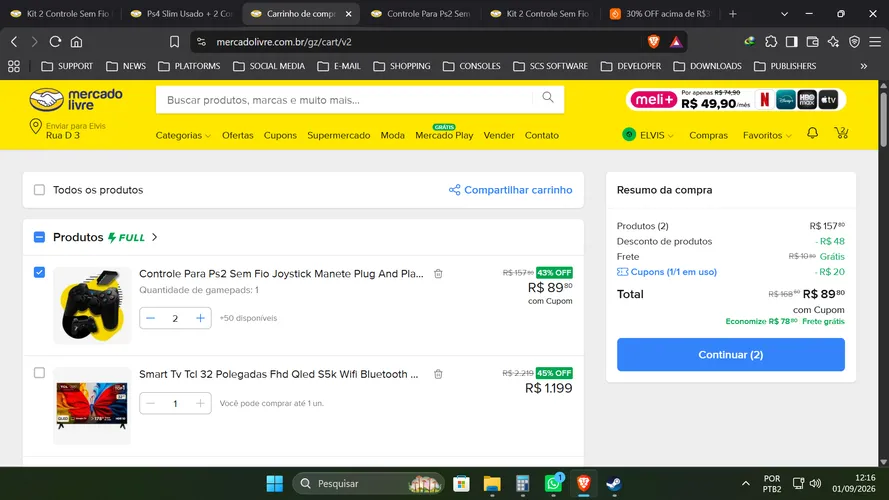The height and width of the screenshot is (500, 889).
Task: Click the Windows taskbar Pesquisar search box
Action: pyautogui.click(x=368, y=484)
